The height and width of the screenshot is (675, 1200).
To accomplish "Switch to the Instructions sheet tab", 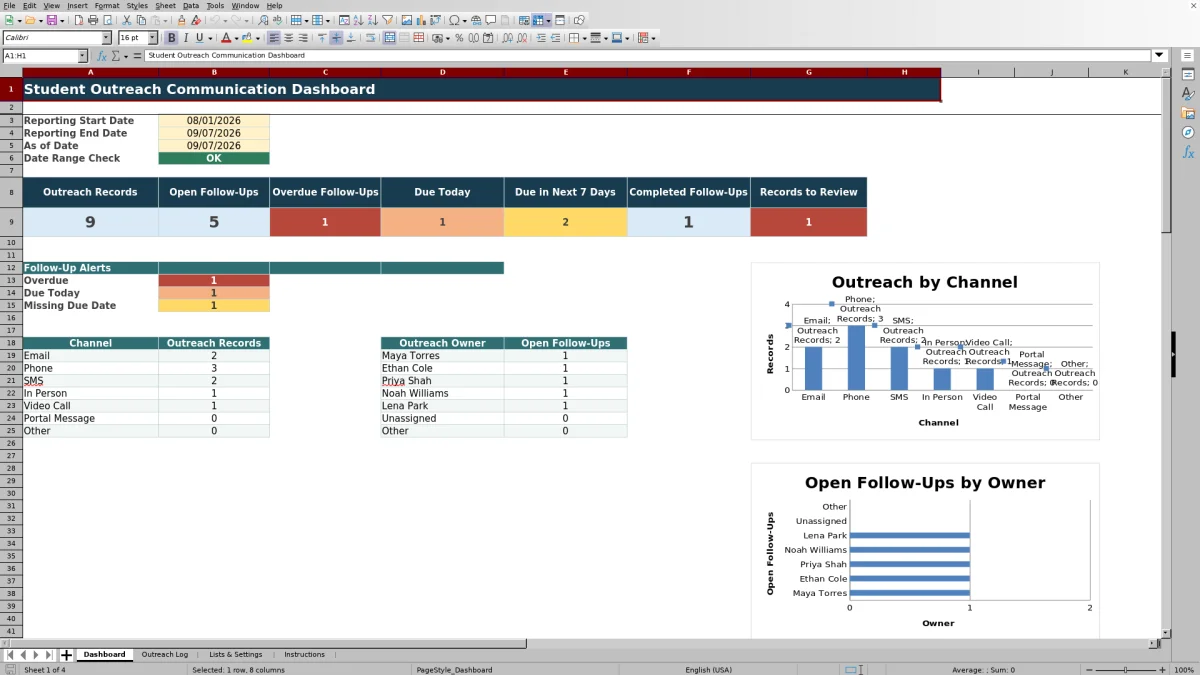I will tap(304, 655).
